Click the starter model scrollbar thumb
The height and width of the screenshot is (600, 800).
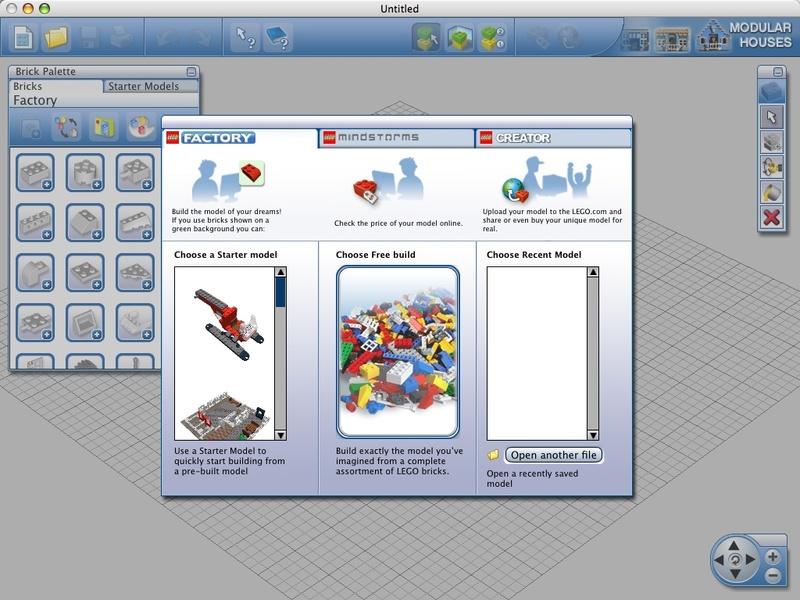pyautogui.click(x=281, y=292)
